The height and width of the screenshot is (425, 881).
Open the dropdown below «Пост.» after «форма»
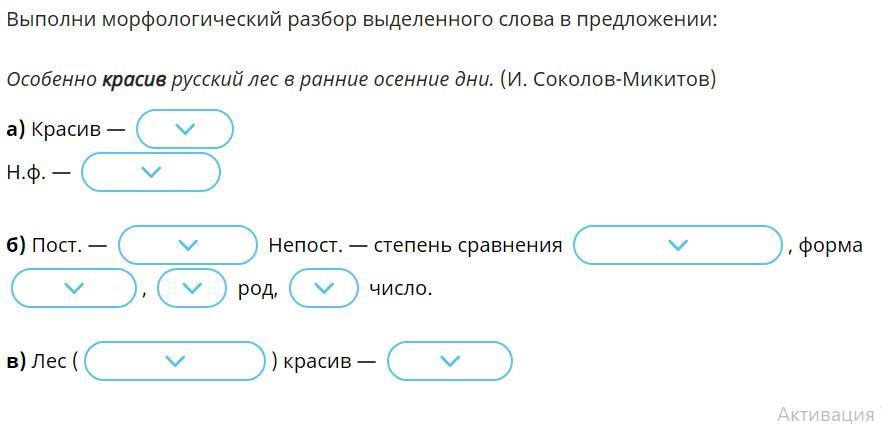[74, 288]
